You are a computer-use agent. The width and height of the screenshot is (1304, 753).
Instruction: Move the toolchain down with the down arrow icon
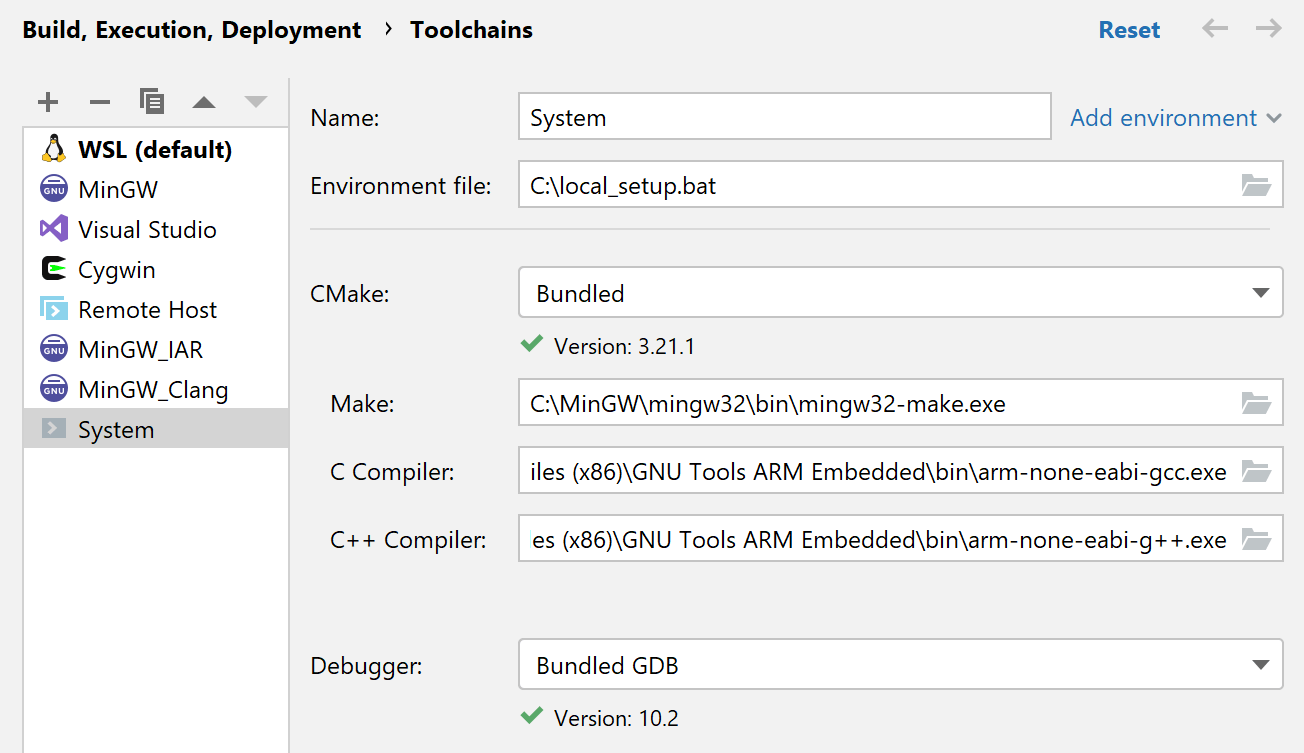click(255, 101)
